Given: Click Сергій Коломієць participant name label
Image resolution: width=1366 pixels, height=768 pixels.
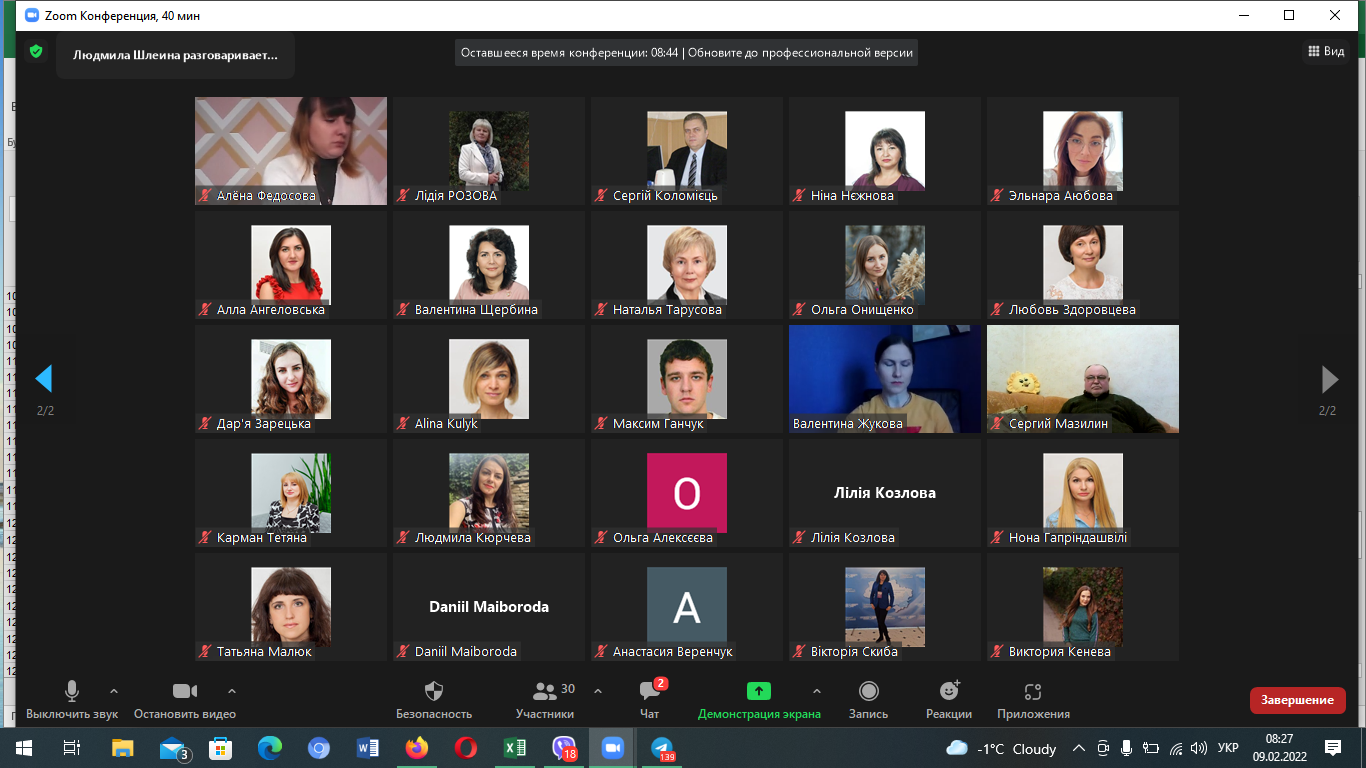Looking at the screenshot, I should [x=665, y=196].
